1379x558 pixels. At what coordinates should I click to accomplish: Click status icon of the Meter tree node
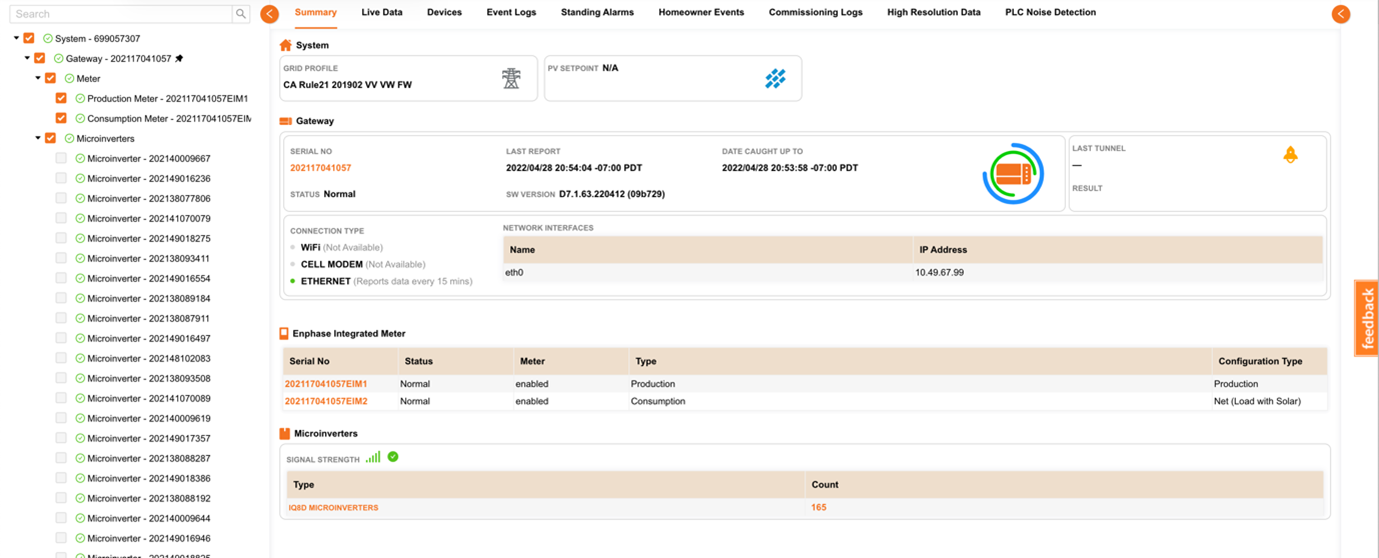69,79
